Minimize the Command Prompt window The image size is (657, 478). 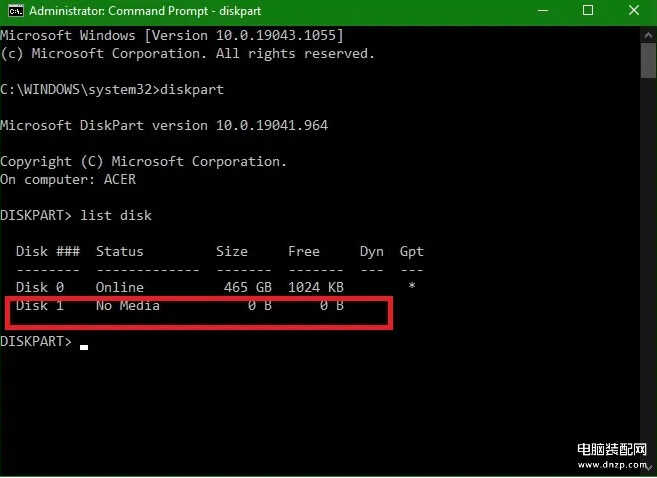click(543, 11)
